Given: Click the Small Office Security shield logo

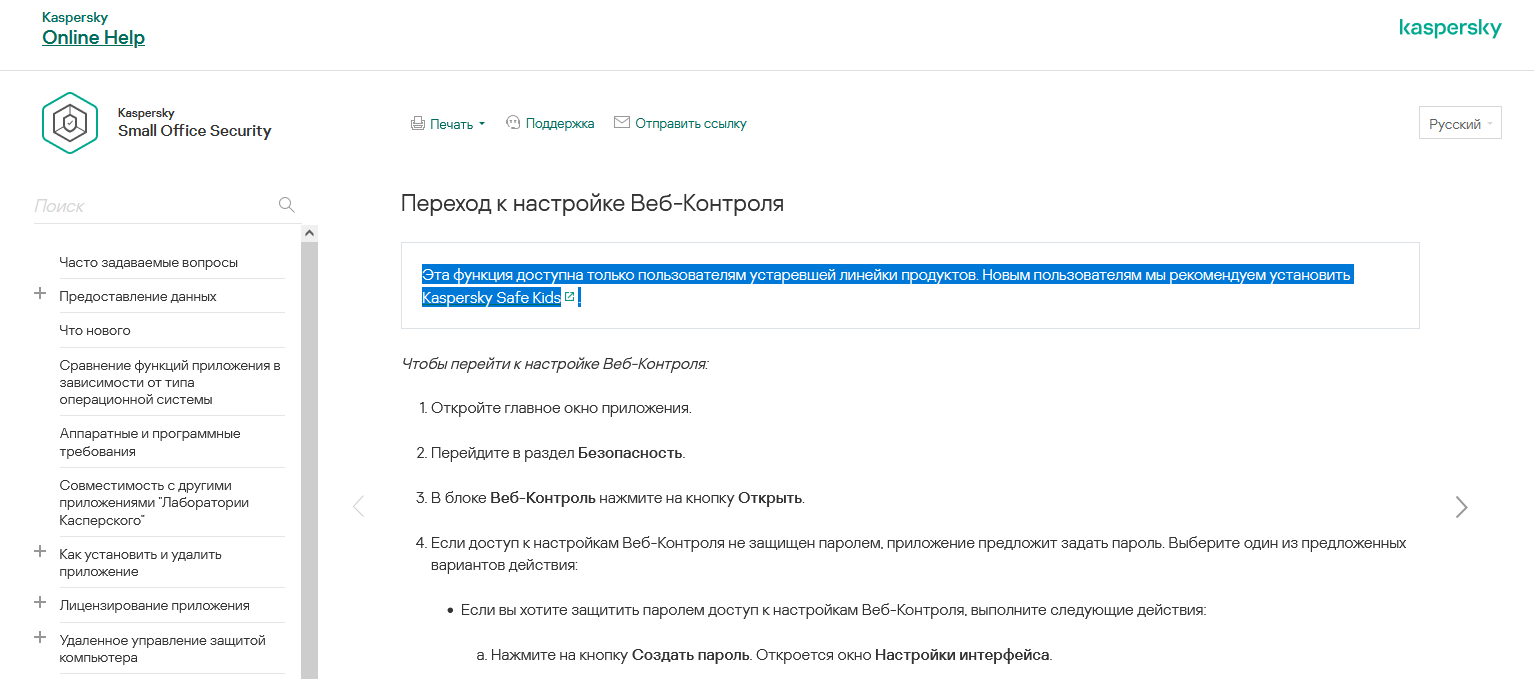Looking at the screenshot, I should pyautogui.click(x=70, y=123).
